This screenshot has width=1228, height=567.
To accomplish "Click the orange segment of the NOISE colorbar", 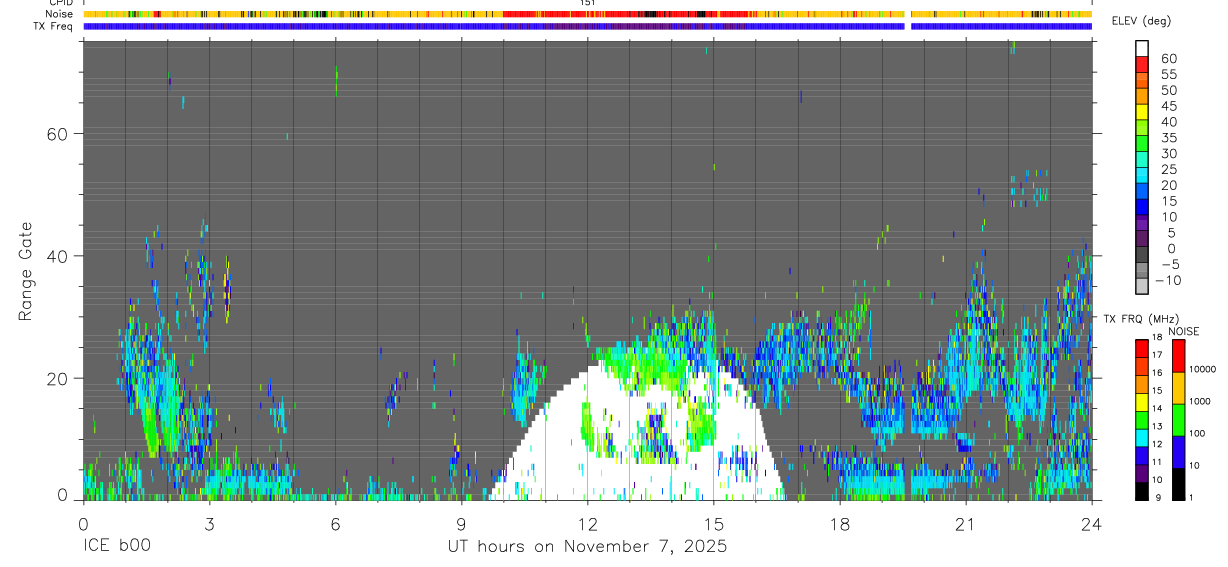I will pos(1179,388).
